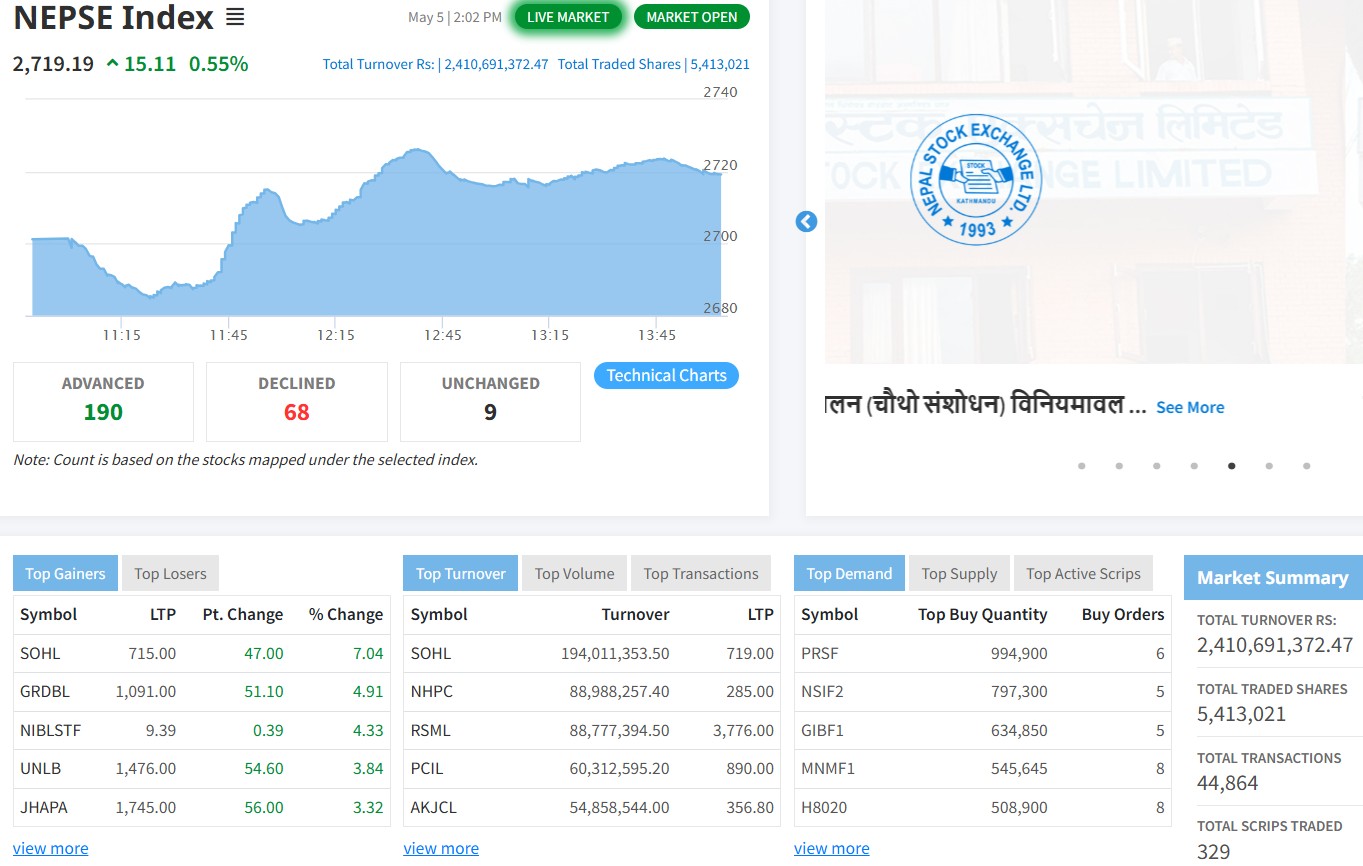Click the LIVE MARKET button
Viewport: 1363px width, 866px height.
568,17
